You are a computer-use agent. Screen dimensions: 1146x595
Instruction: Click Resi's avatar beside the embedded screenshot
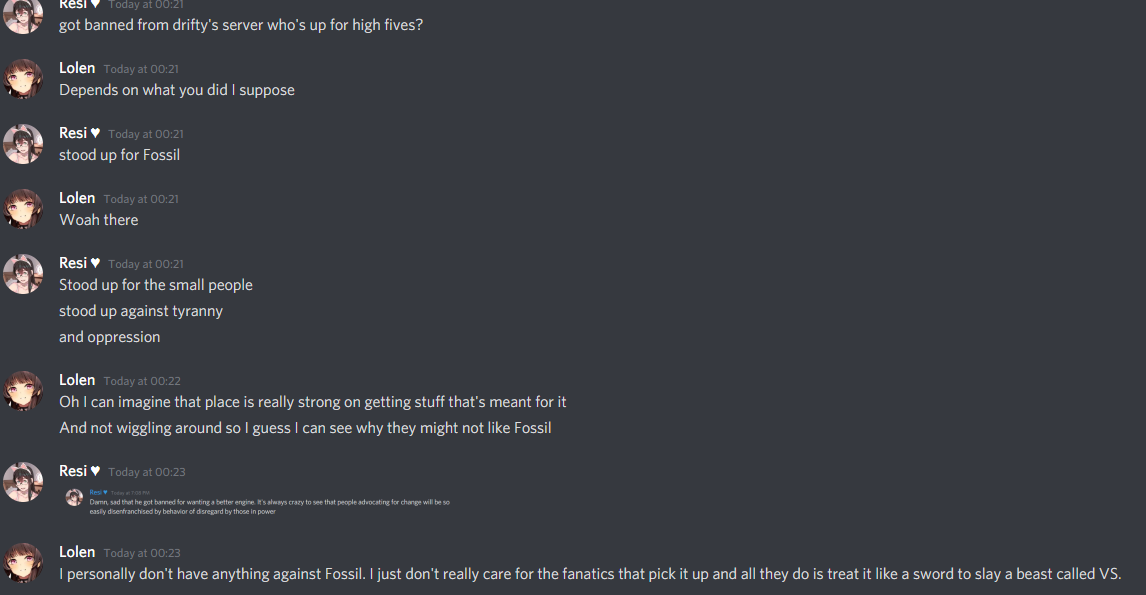23,482
